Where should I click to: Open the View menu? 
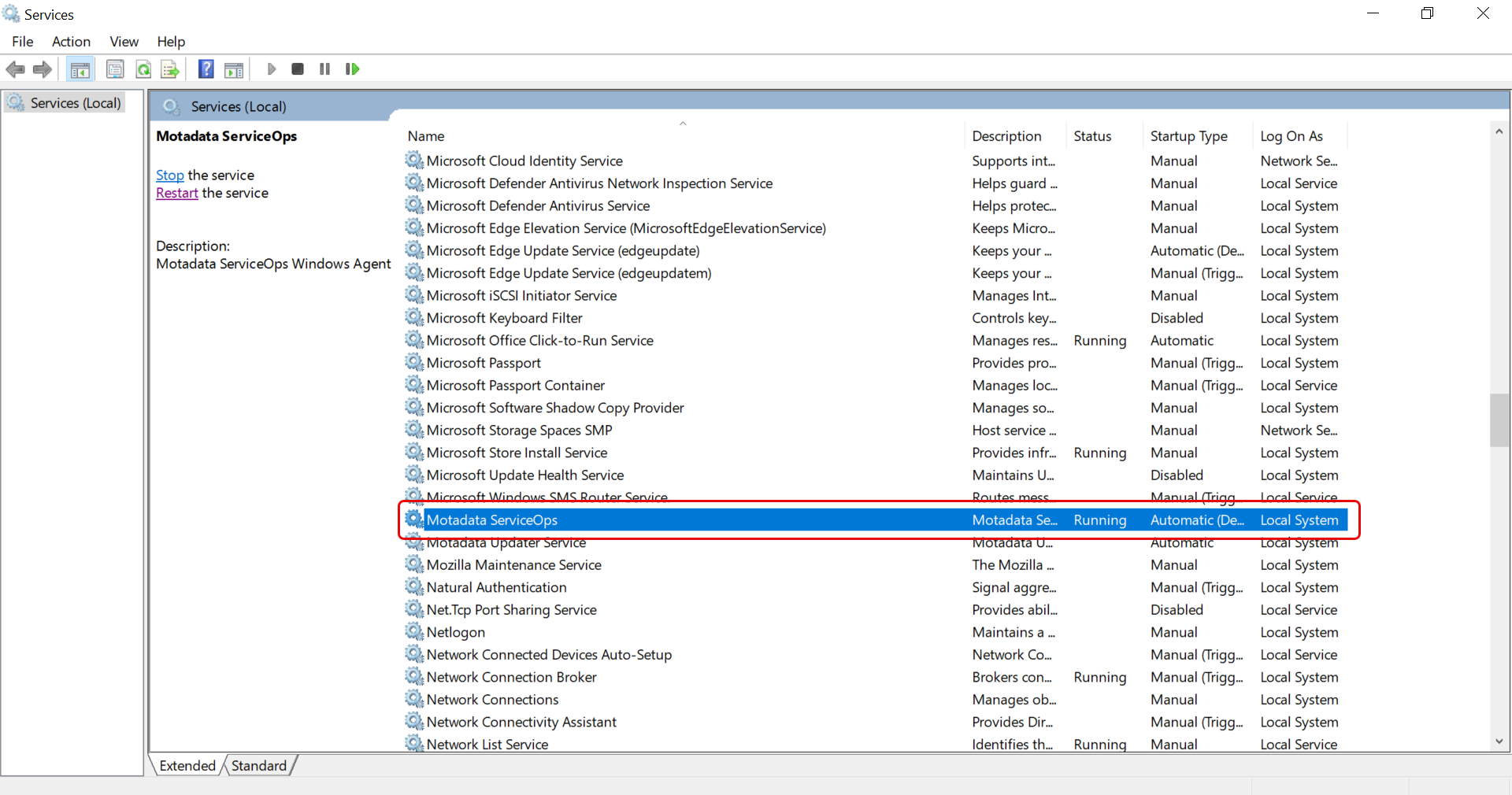[x=124, y=42]
